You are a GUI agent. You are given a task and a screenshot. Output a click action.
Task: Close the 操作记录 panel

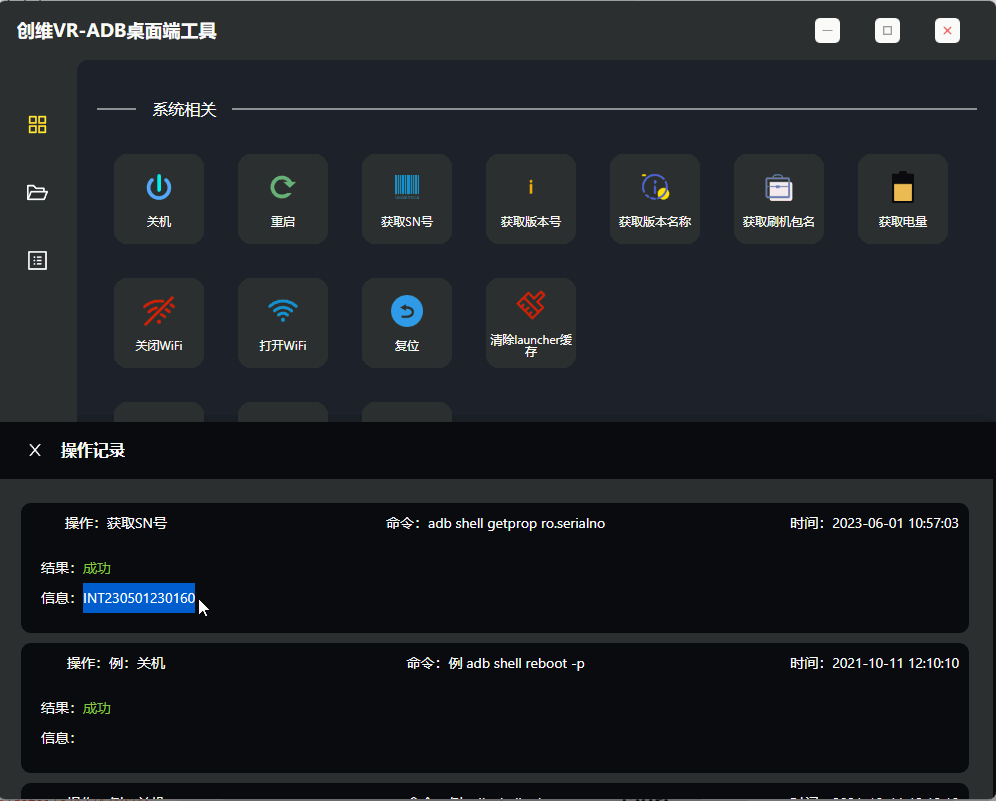34,450
